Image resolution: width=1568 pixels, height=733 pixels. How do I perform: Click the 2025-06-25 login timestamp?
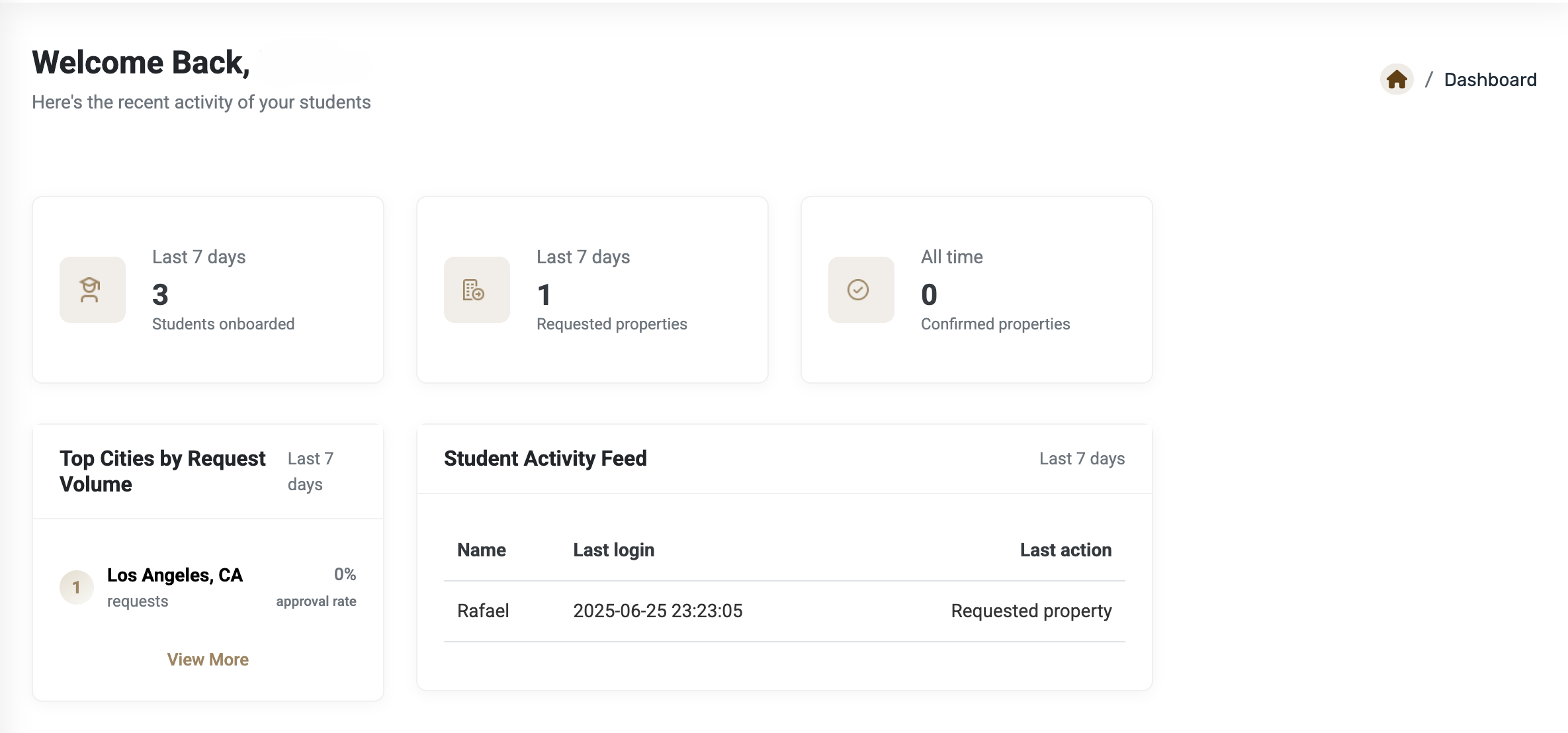point(658,611)
